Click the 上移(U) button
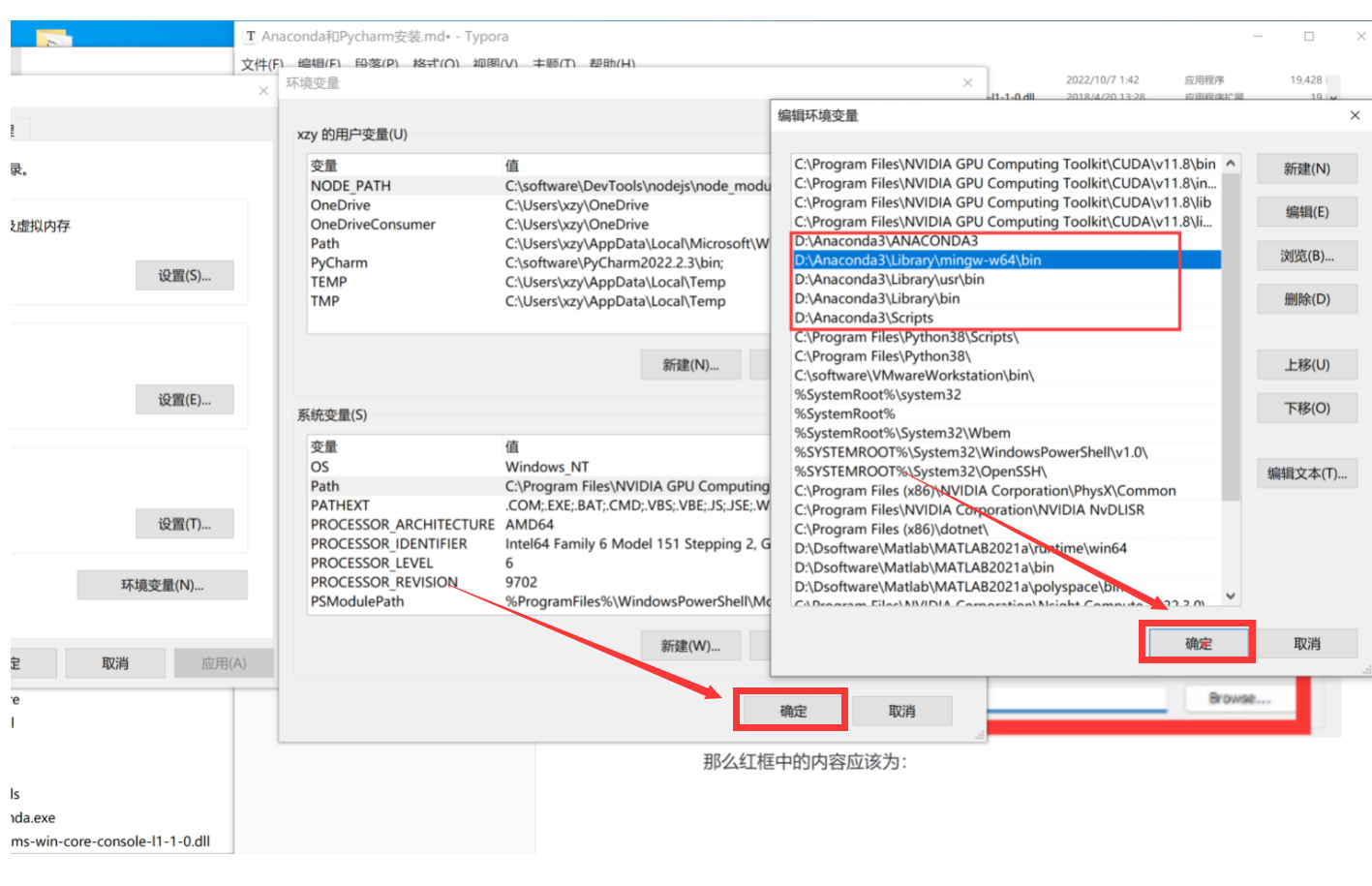This screenshot has width=1372, height=886. (x=1306, y=365)
